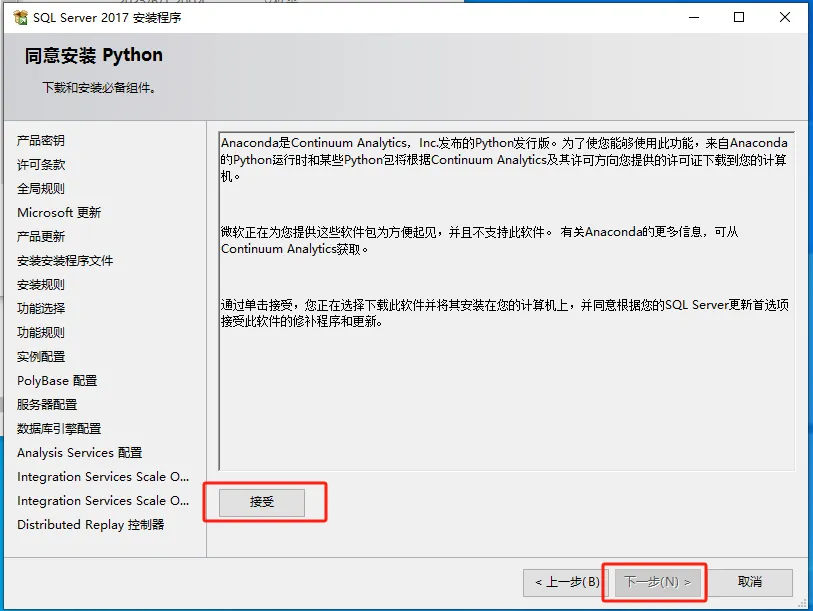
Task: Select Analysis Services 配置 step
Action: pyautogui.click(x=79, y=453)
